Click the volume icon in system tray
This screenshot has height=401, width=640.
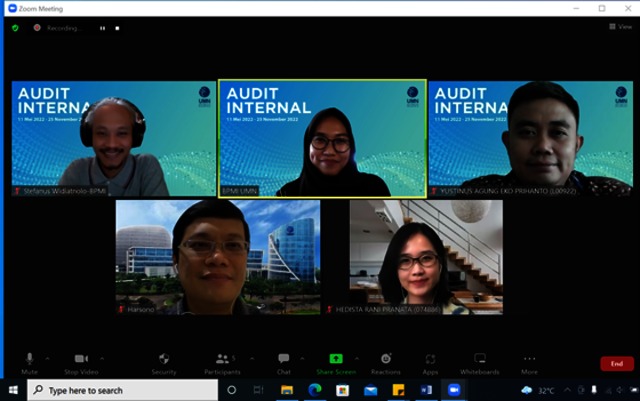tap(620, 390)
